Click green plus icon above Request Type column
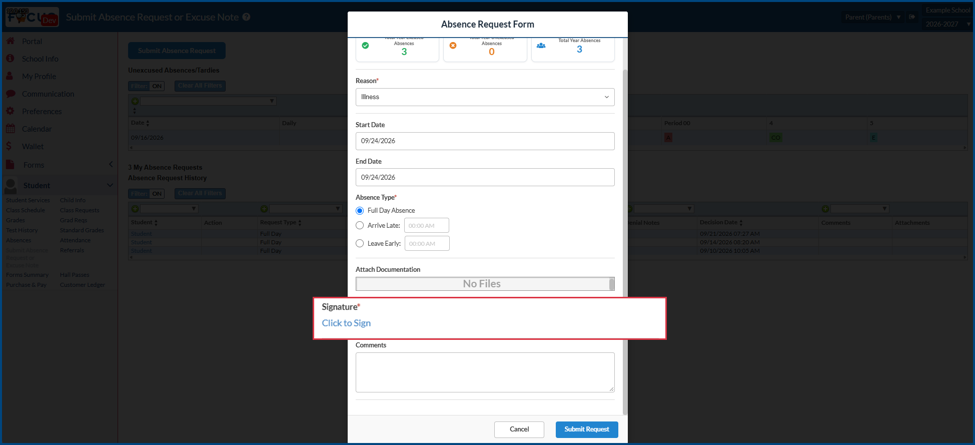975x445 pixels. tap(264, 209)
